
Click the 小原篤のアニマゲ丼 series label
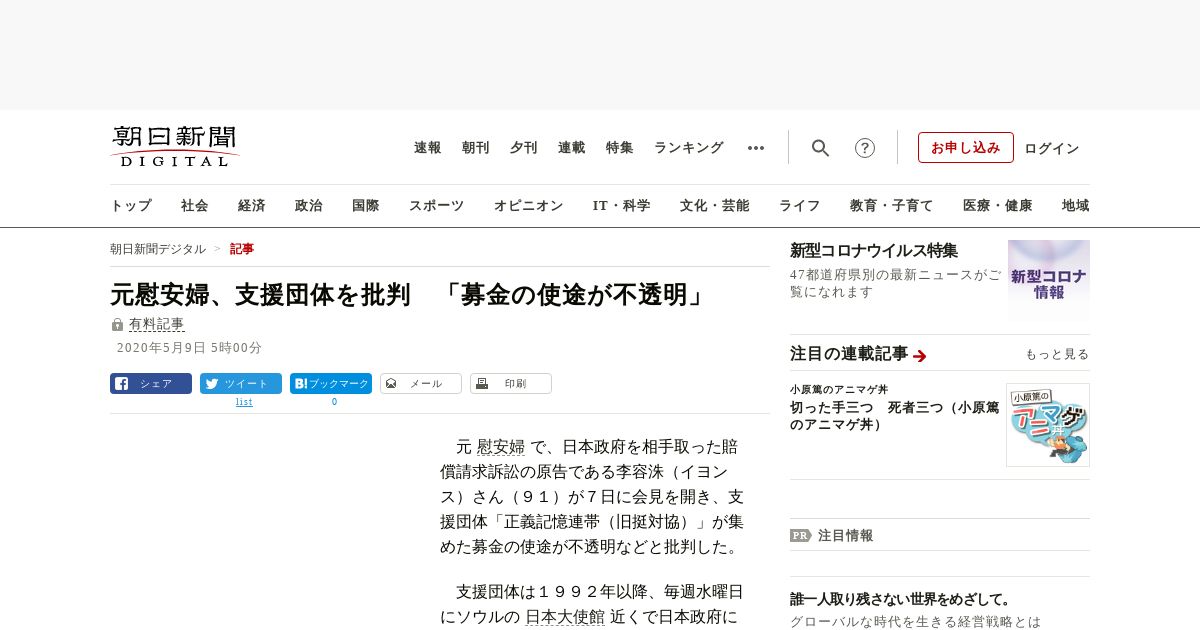pos(839,389)
